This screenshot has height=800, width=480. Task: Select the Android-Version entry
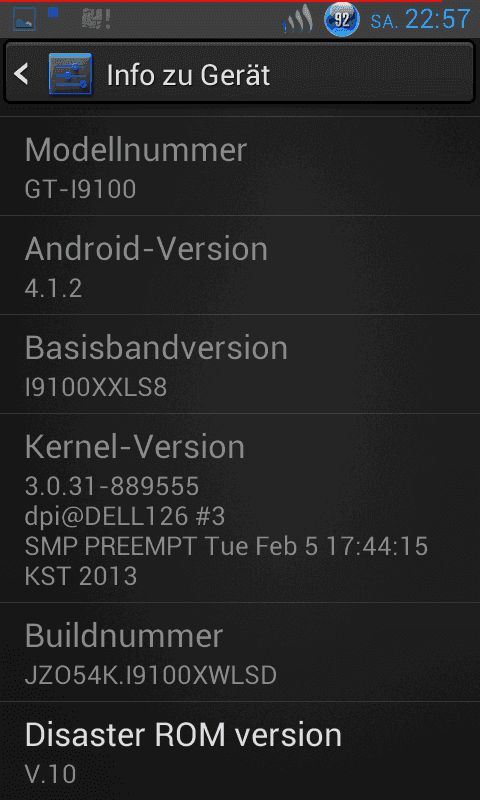[x=240, y=265]
